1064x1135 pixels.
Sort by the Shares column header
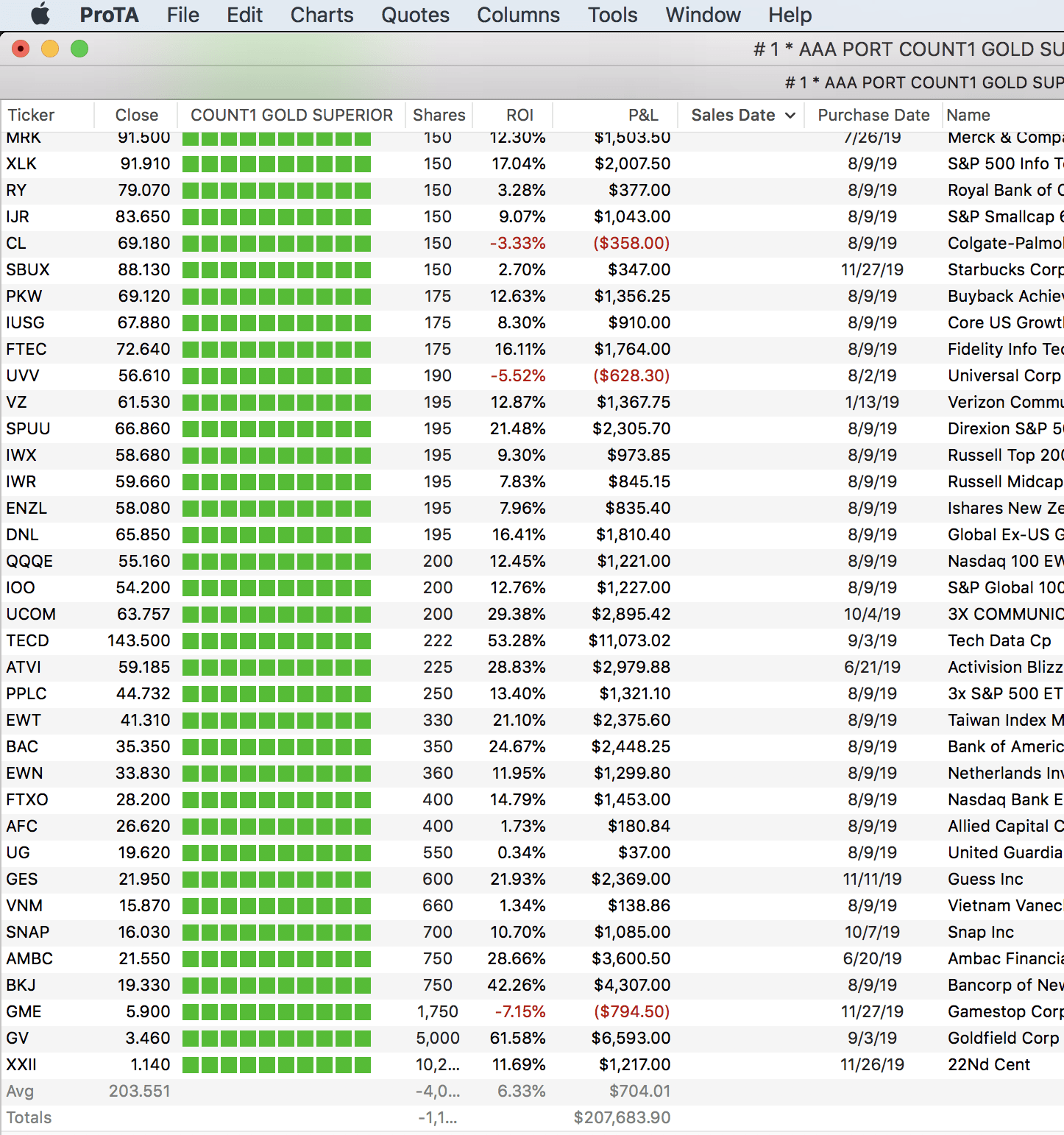tap(439, 115)
